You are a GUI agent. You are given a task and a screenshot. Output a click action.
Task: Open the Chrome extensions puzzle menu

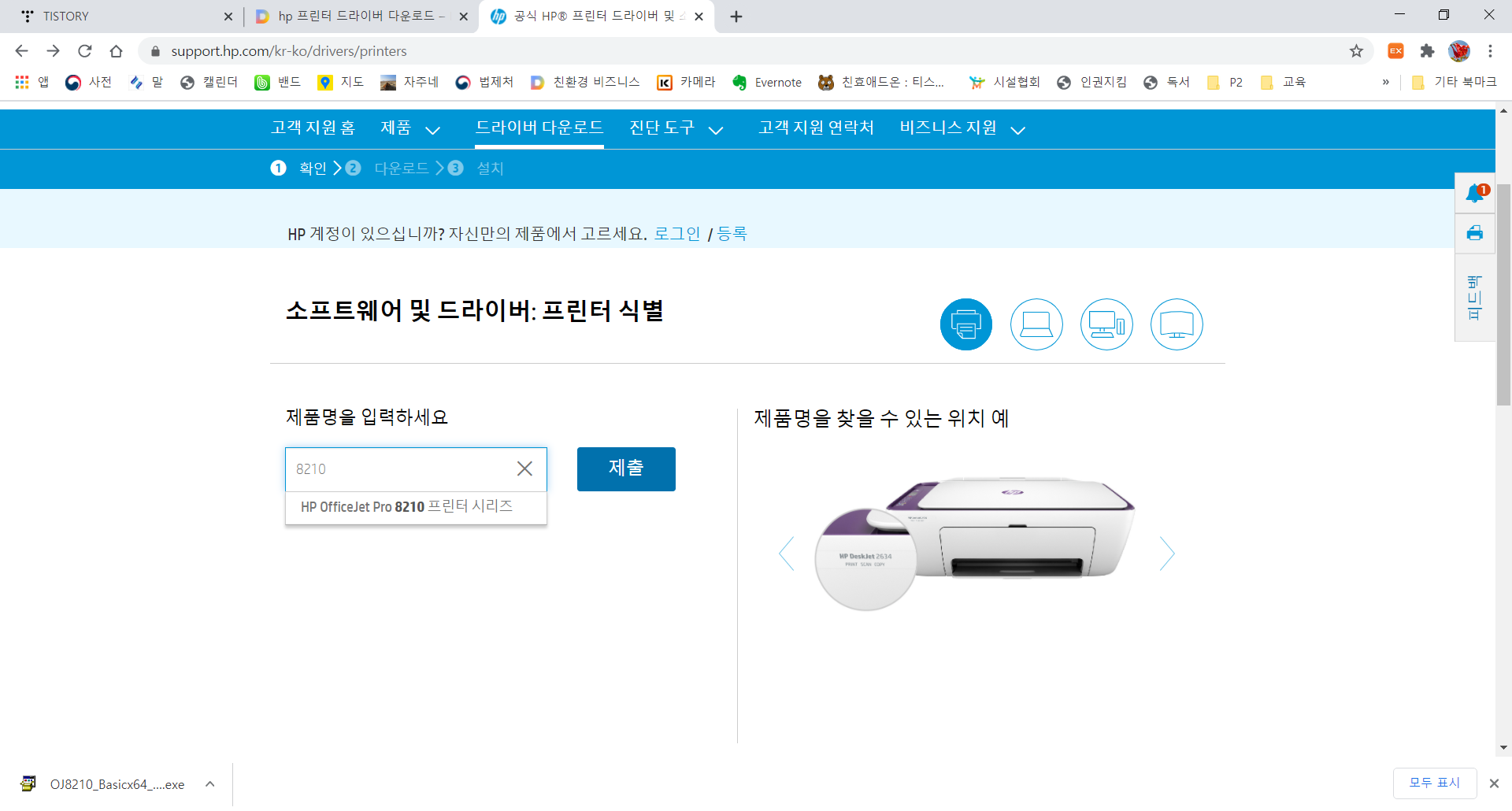1427,51
